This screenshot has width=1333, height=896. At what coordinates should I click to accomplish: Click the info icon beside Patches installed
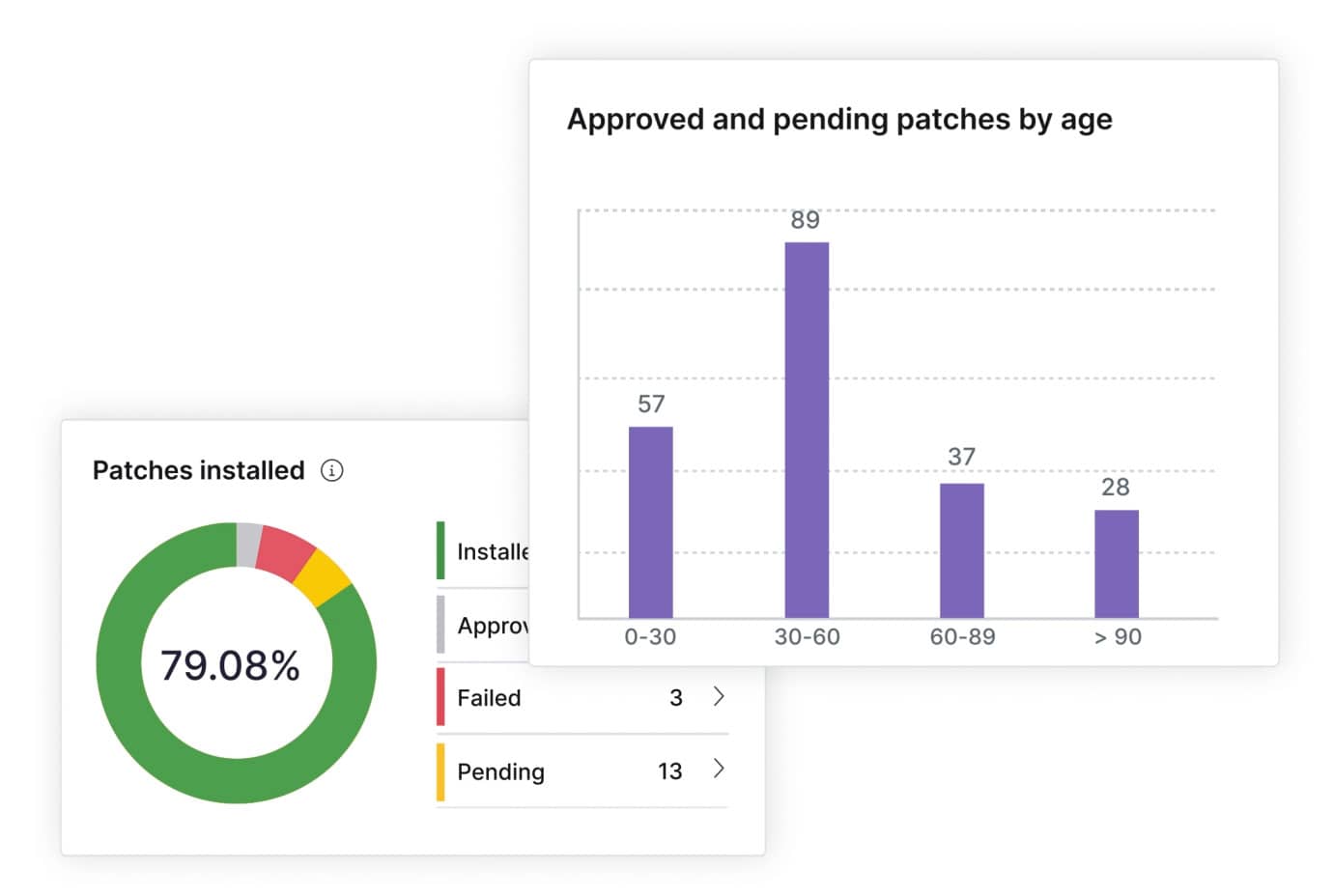point(331,470)
